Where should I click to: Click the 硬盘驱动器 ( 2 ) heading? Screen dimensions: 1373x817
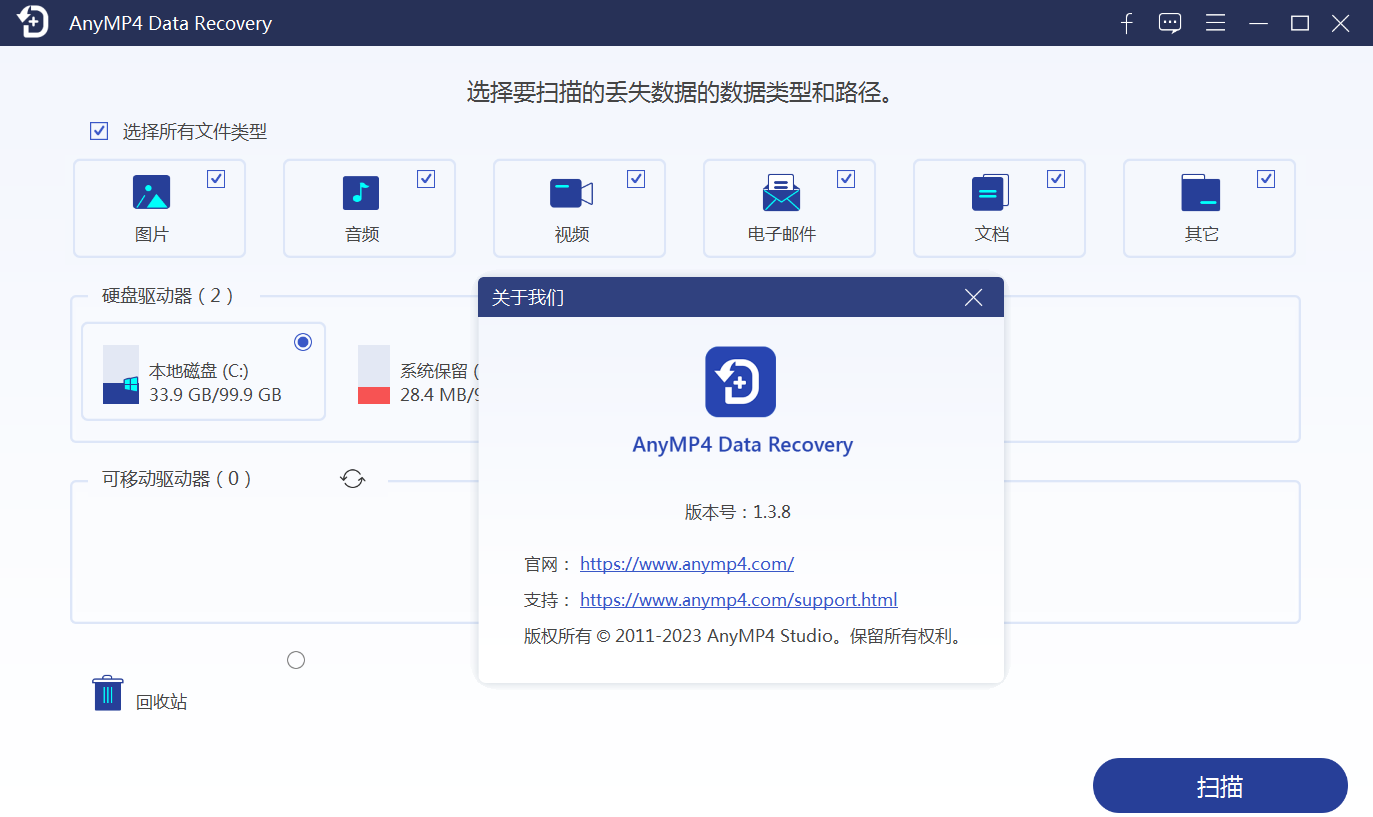click(167, 296)
